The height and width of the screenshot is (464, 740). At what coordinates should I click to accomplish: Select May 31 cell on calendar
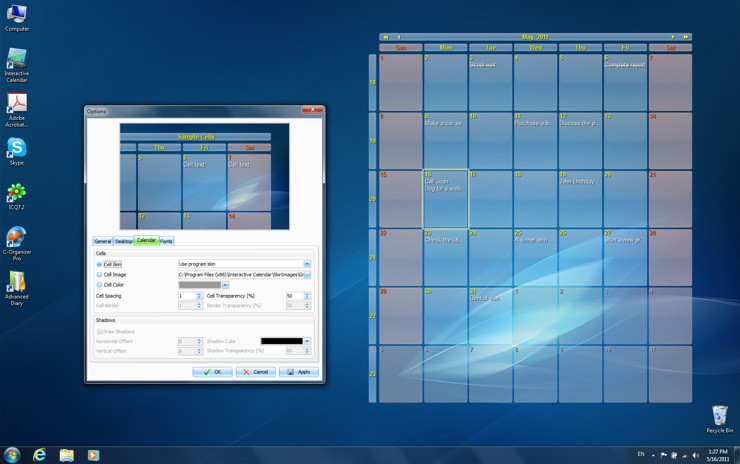coord(490,315)
